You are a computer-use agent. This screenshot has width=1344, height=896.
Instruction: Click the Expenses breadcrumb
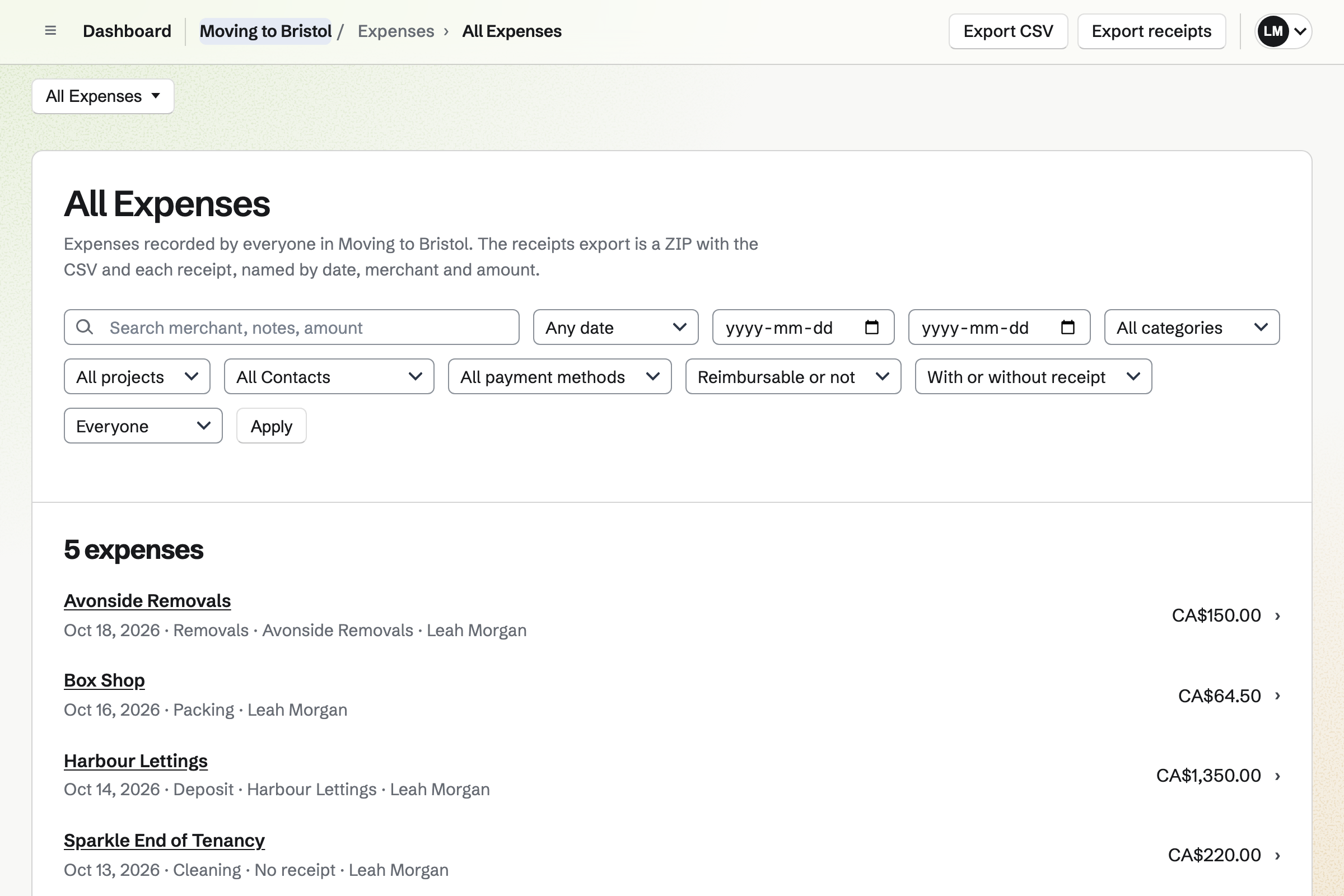(x=395, y=31)
